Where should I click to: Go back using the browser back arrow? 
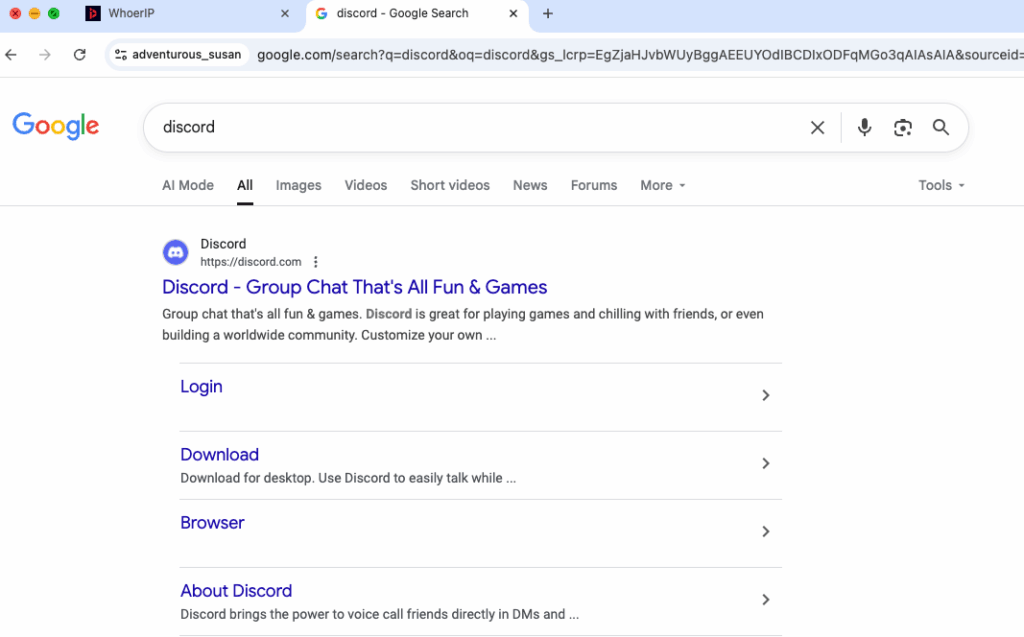coord(11,55)
